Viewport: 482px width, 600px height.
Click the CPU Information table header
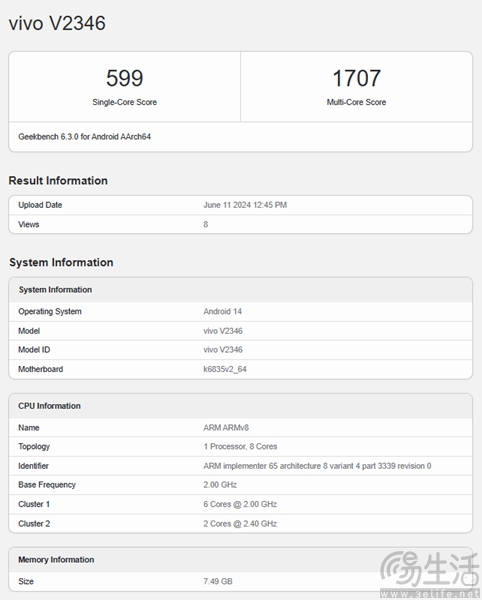[x=49, y=406]
